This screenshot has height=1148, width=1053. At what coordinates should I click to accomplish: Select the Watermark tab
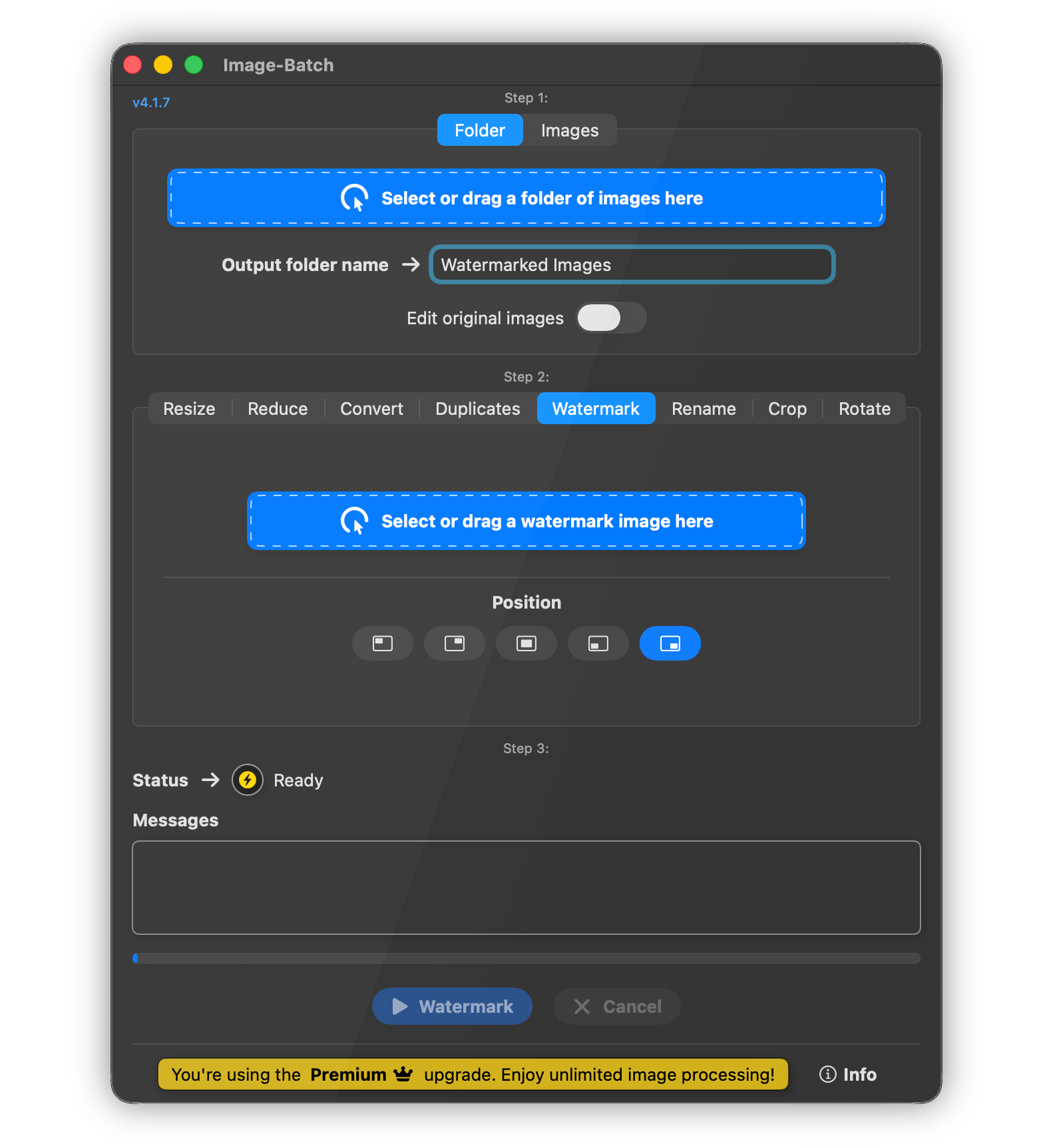pyautogui.click(x=596, y=408)
